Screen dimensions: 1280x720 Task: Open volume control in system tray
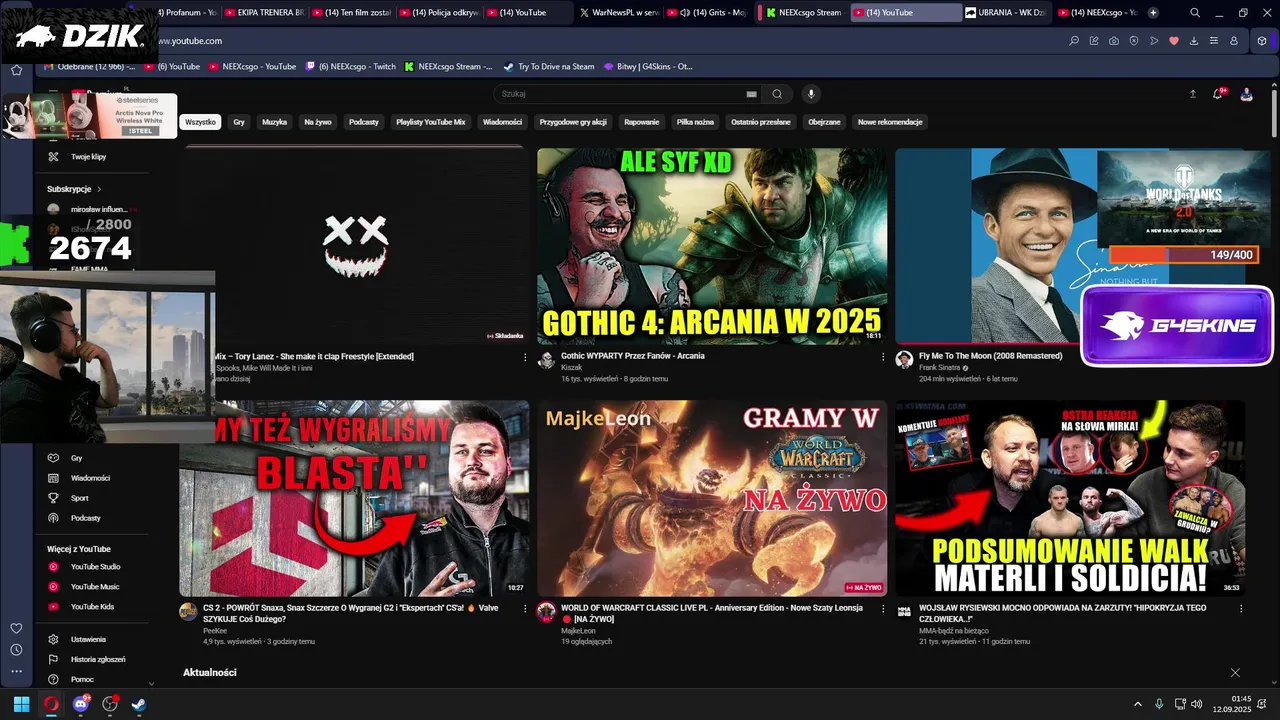(1197, 704)
